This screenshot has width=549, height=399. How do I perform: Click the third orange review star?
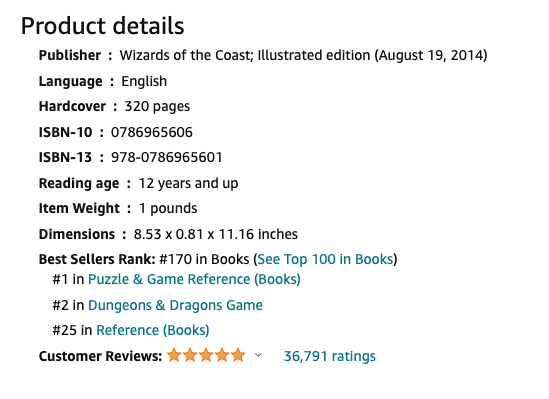pos(206,355)
